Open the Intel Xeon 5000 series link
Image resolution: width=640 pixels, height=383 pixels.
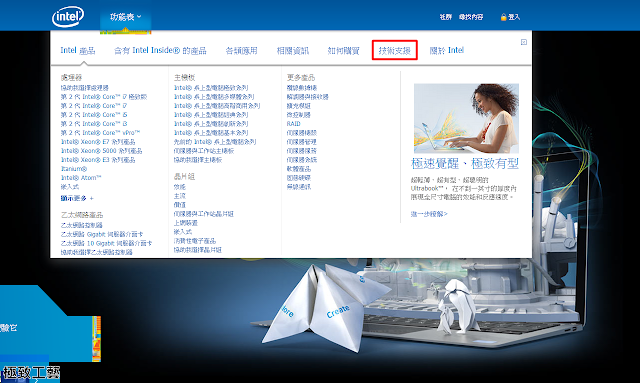tap(102, 151)
